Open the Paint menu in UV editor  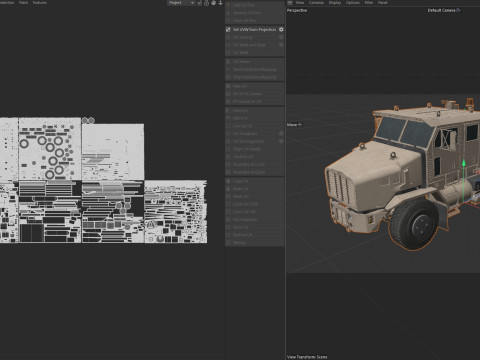[x=23, y=2]
